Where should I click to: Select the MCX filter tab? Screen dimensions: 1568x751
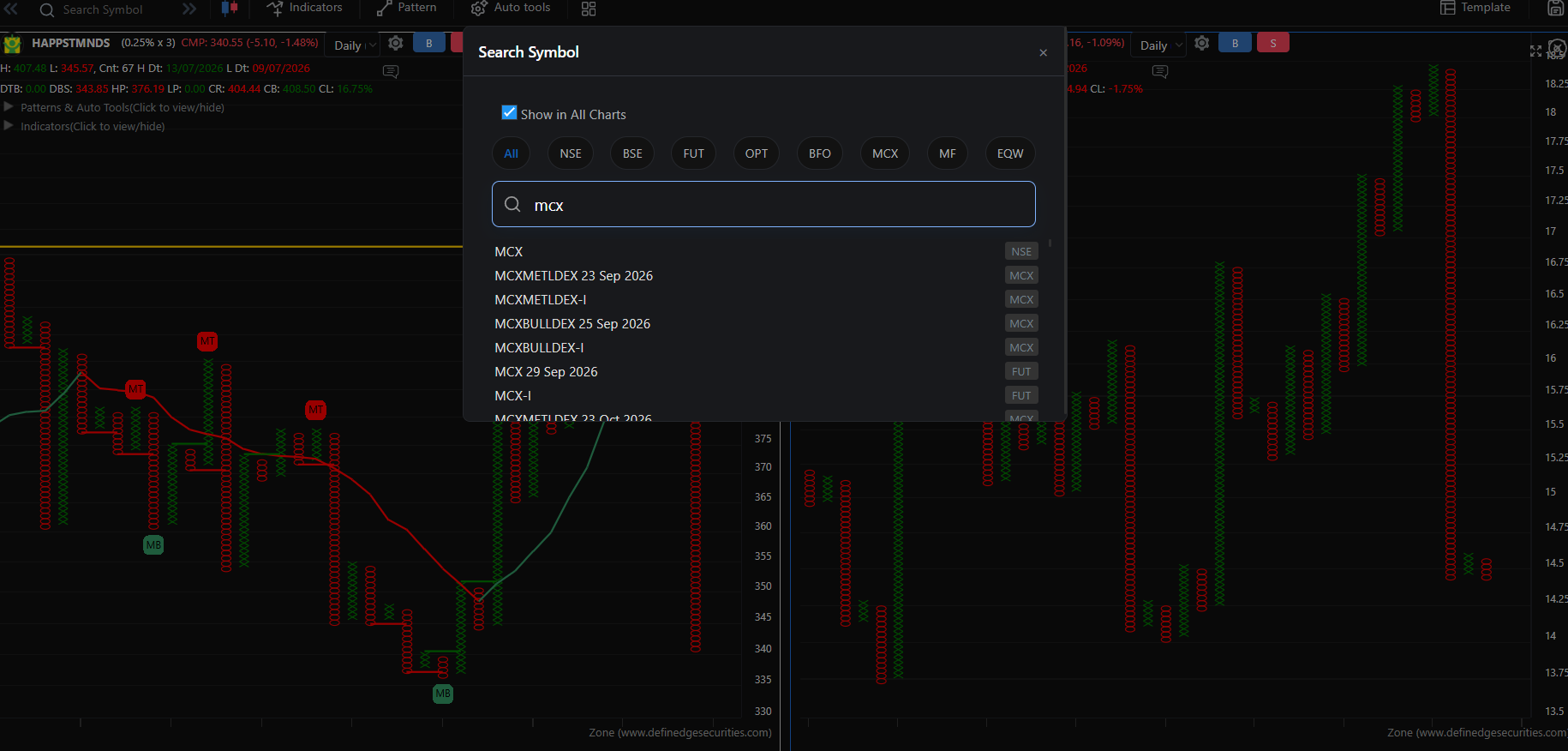[885, 153]
